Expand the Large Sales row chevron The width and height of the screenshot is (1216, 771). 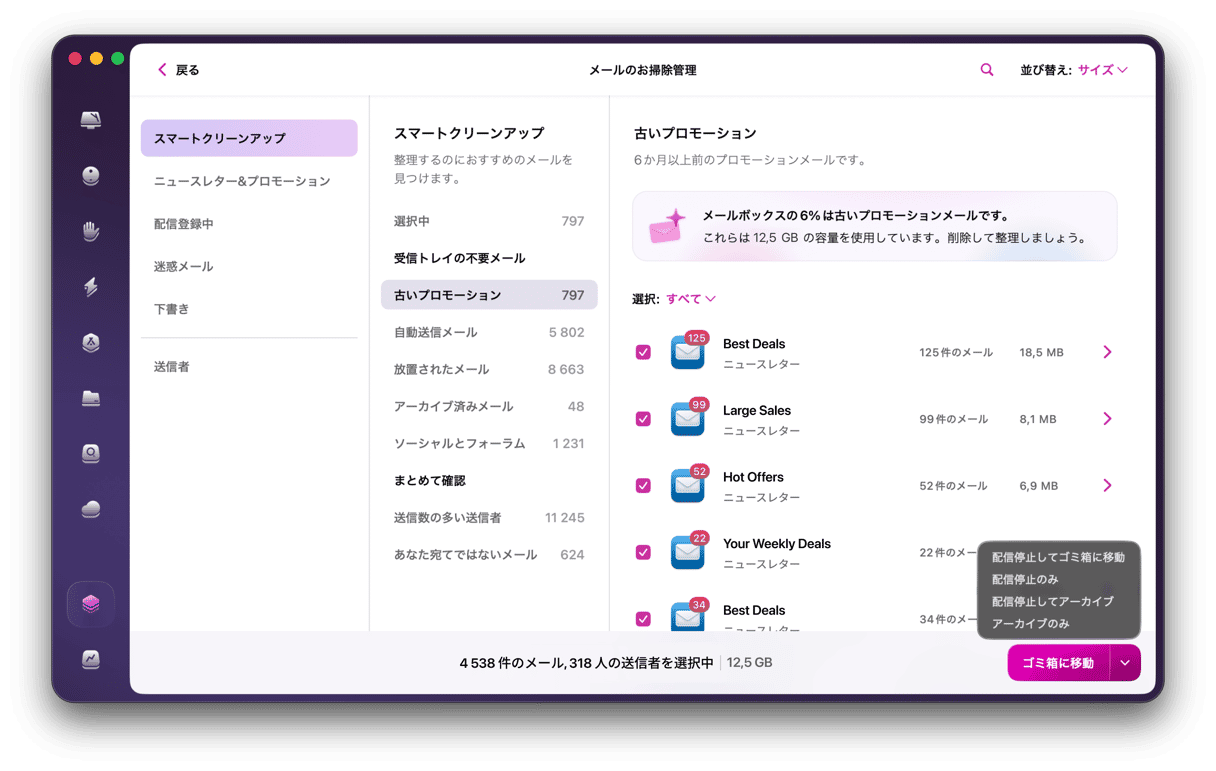[x=1107, y=419]
